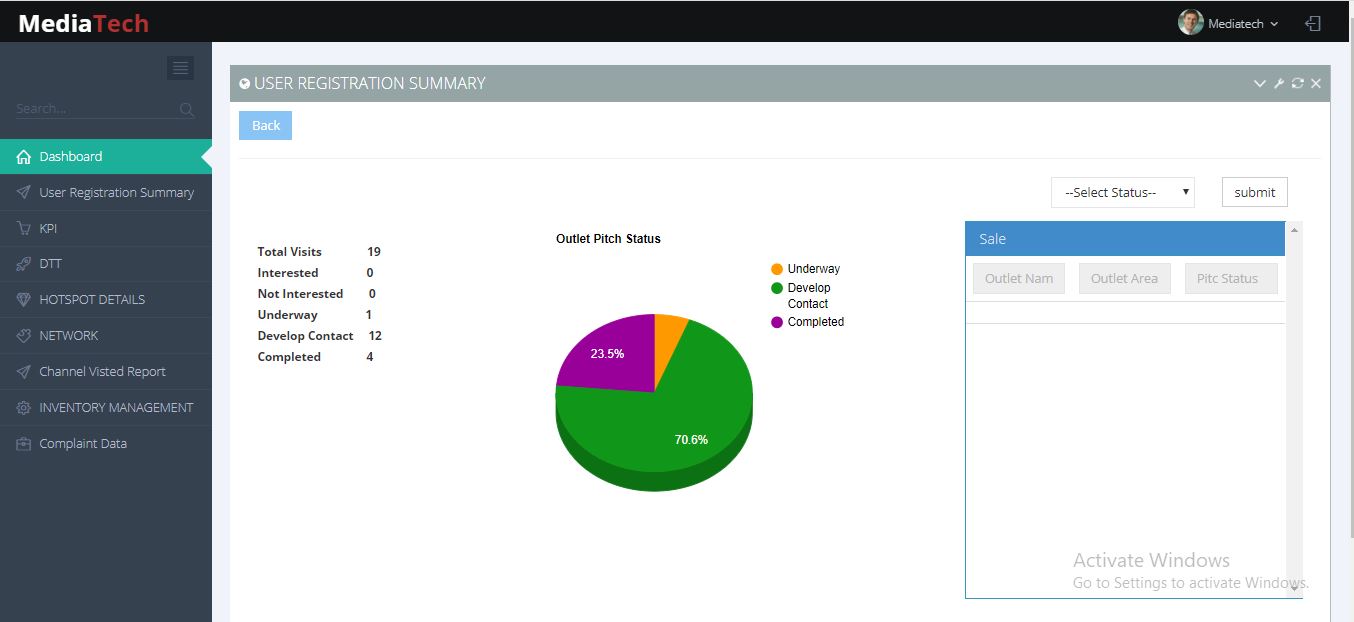
Task: Click the refresh icon in panel header
Action: [1297, 83]
